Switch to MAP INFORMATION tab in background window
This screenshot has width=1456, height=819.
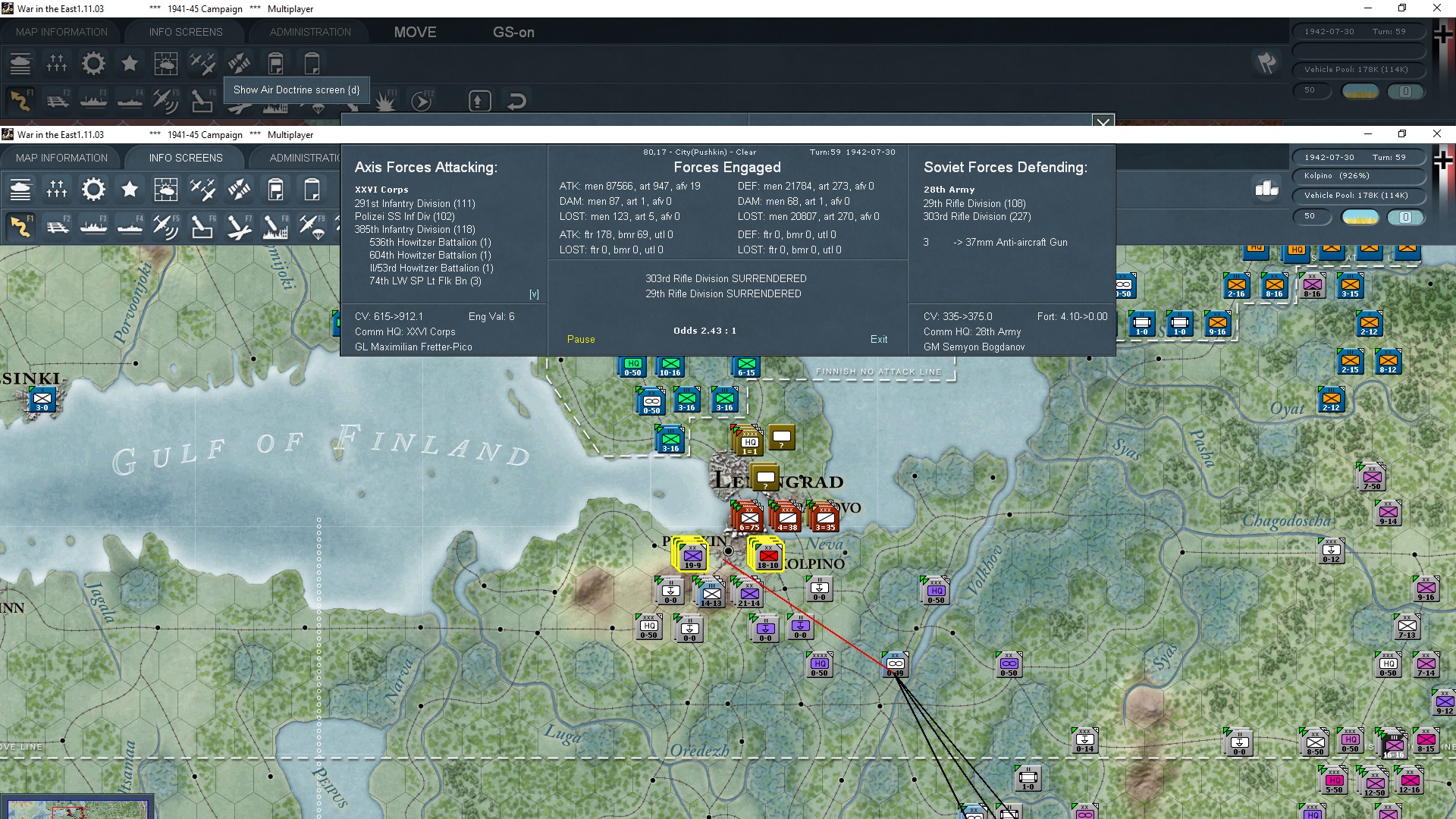(61, 32)
